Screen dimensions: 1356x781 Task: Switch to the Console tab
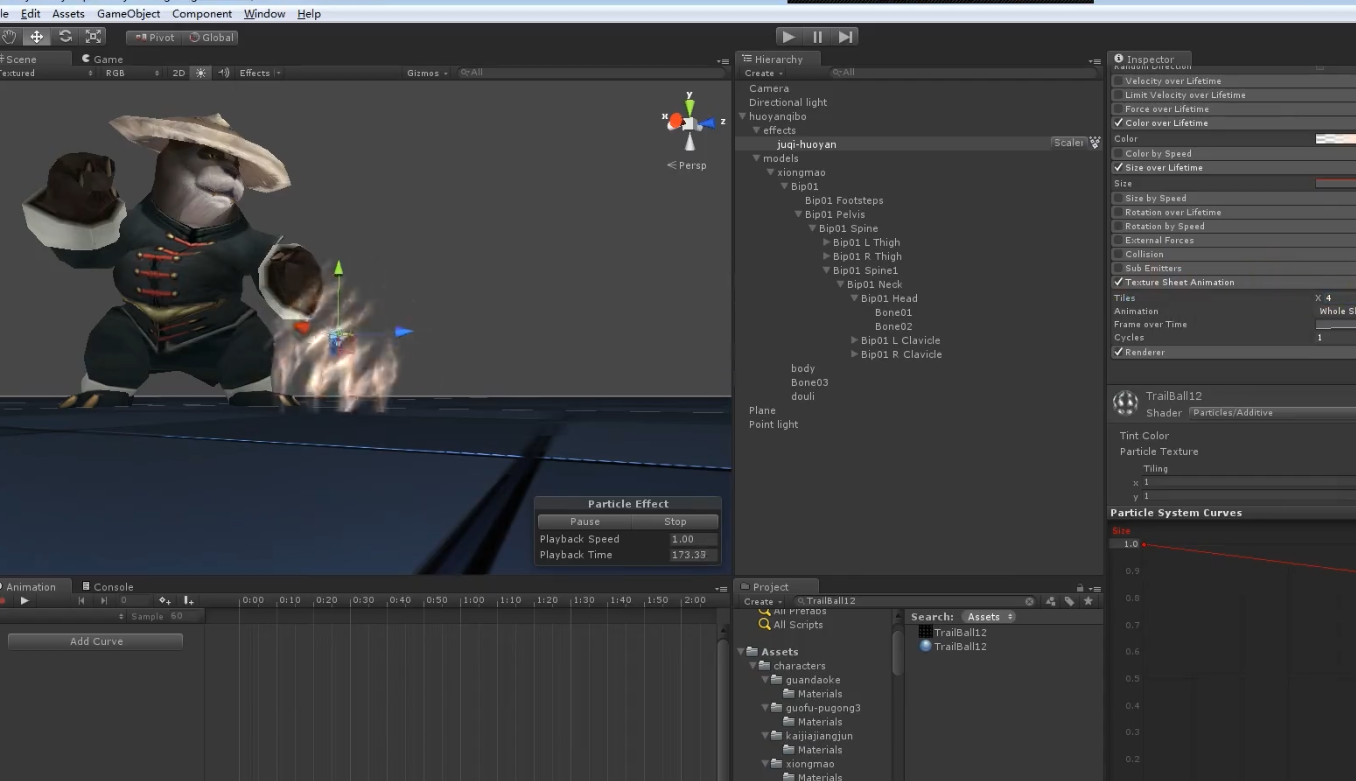[x=108, y=587]
